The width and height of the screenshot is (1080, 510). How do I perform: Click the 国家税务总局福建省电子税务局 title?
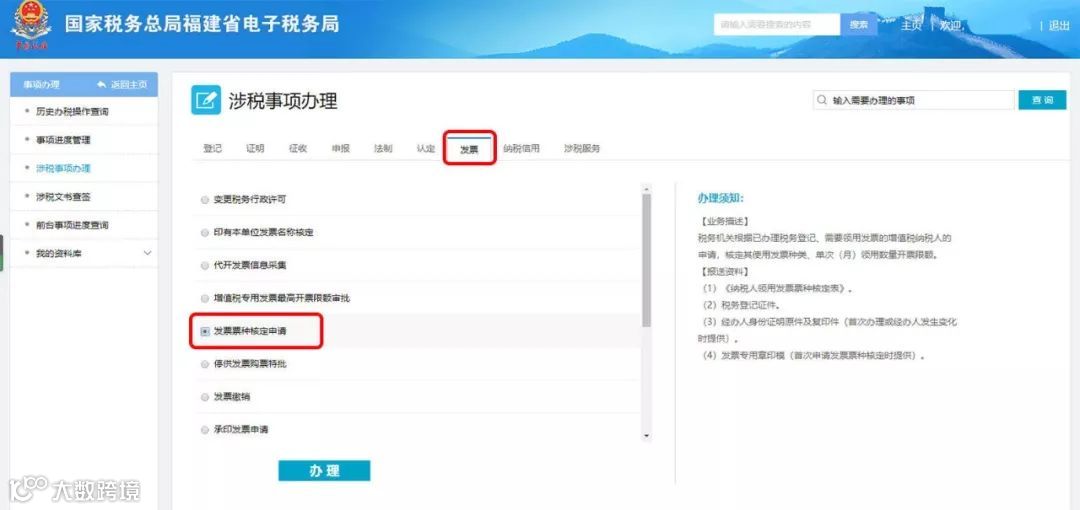point(202,24)
